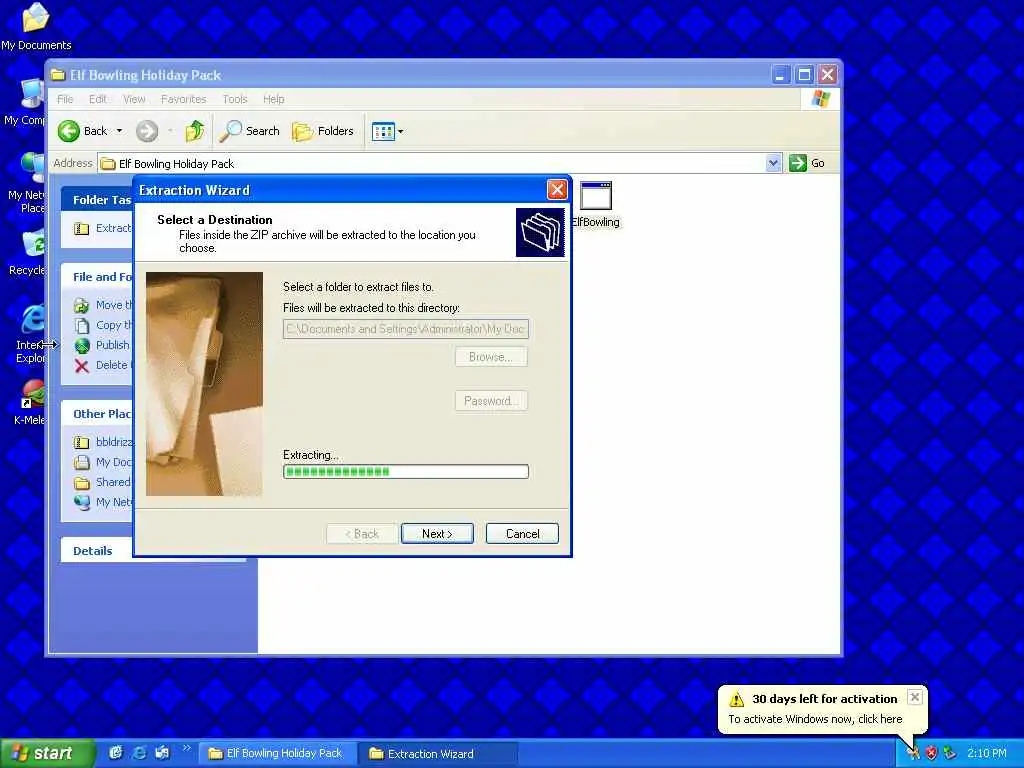1024x768 pixels.
Task: Click the Windows flag logo in Explorer
Action: point(820,99)
